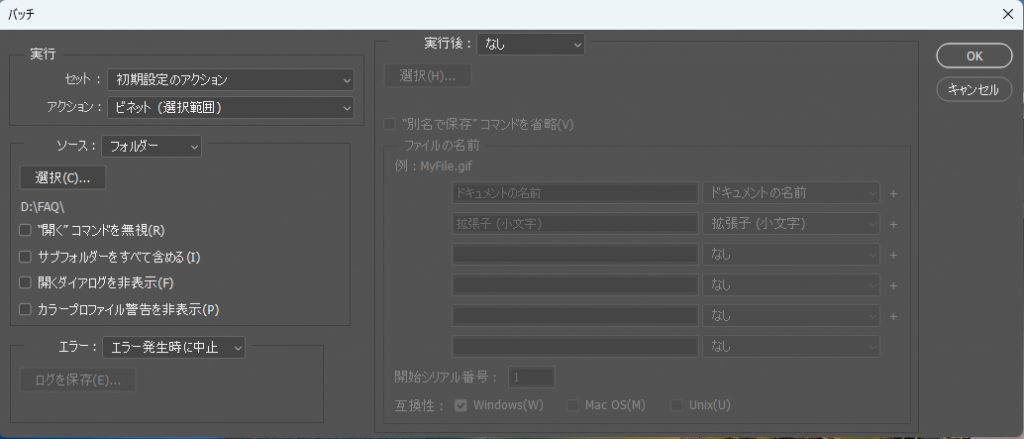The width and height of the screenshot is (1024, 439).
Task: Click plus sign beside 拡張子 (小文字) dropdown
Action: pyautogui.click(x=893, y=224)
